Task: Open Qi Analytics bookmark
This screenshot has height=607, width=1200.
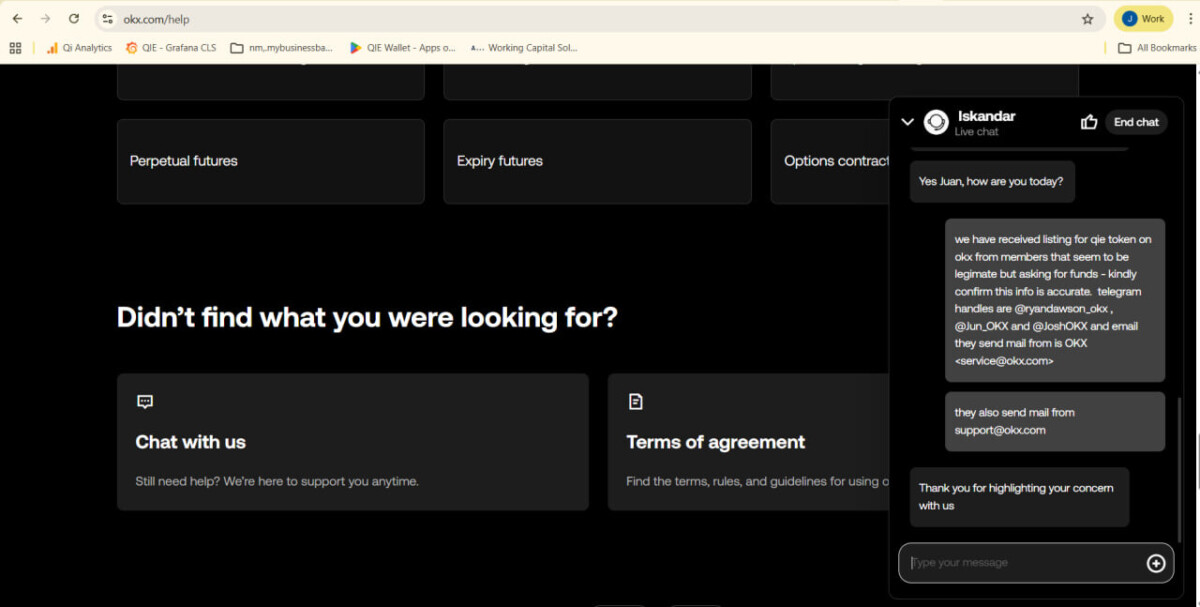Action: click(79, 47)
